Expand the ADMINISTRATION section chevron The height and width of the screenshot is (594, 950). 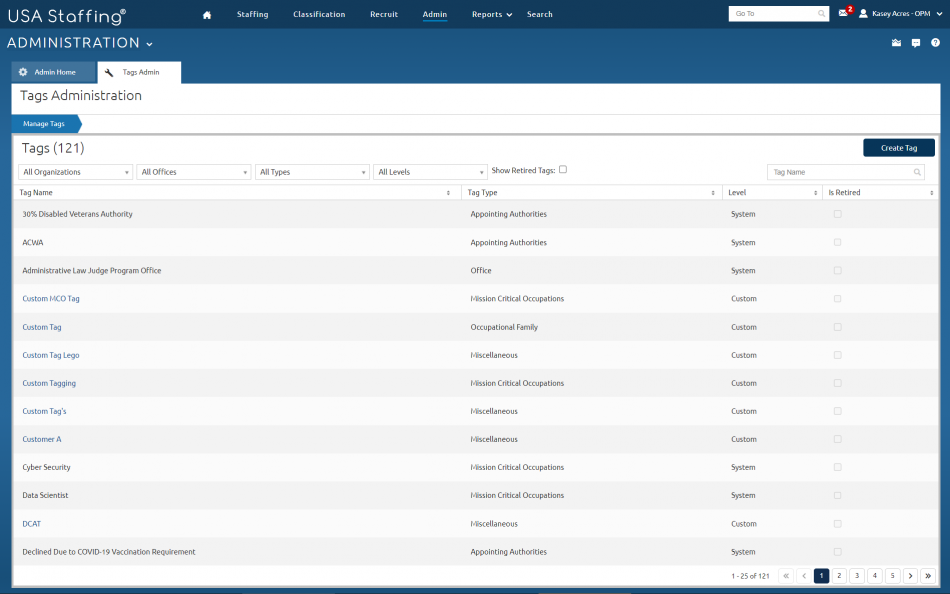coord(150,44)
